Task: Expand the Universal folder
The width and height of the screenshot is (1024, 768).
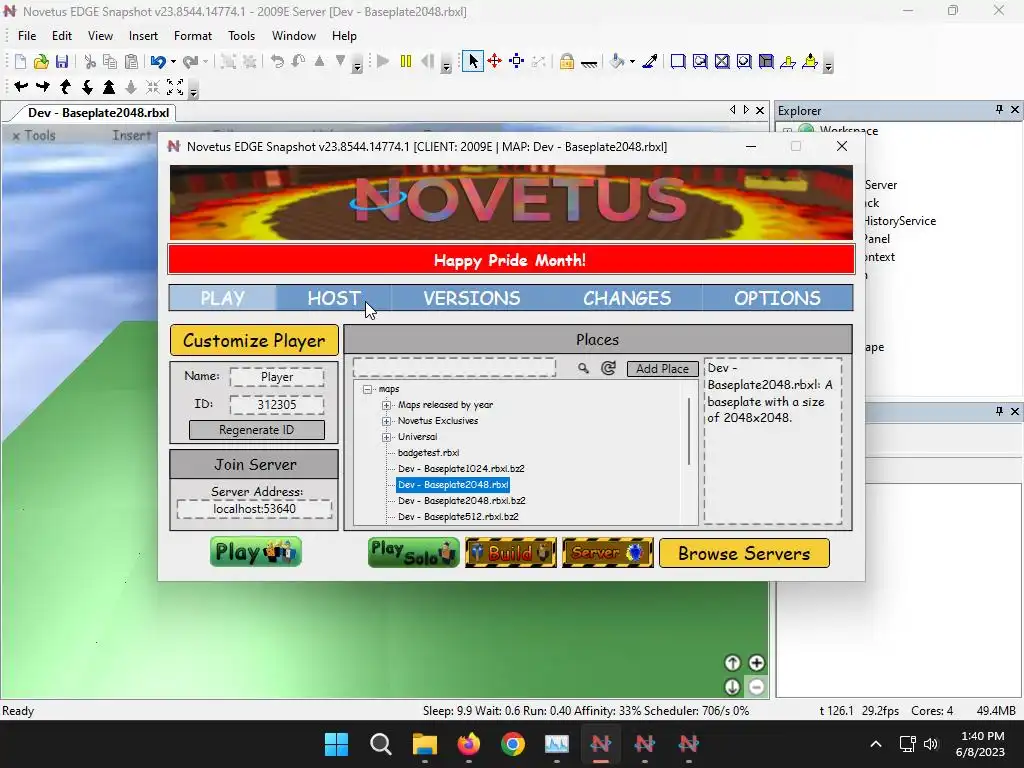Action: pyautogui.click(x=387, y=437)
